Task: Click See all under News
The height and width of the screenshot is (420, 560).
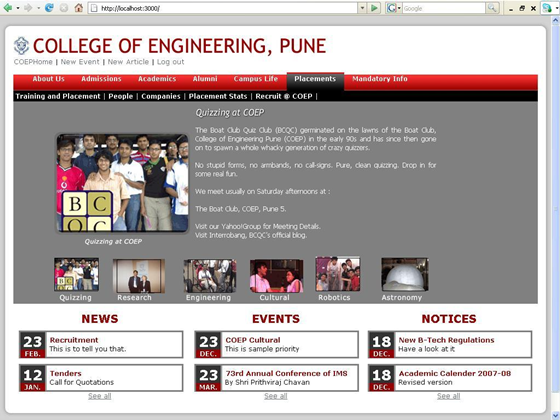Action: click(x=100, y=396)
